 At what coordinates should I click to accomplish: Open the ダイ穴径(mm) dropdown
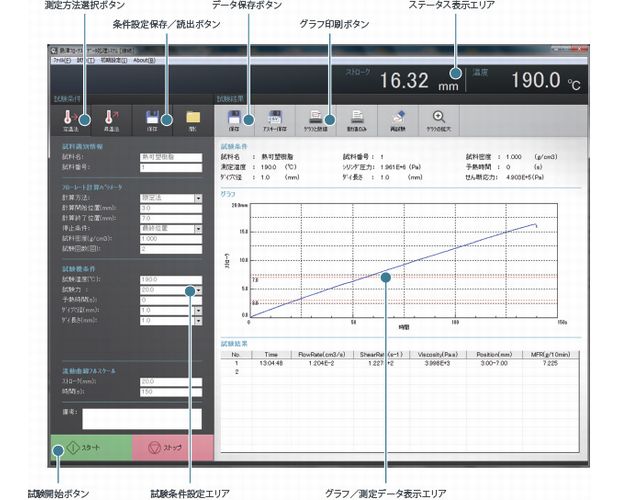tap(199, 311)
